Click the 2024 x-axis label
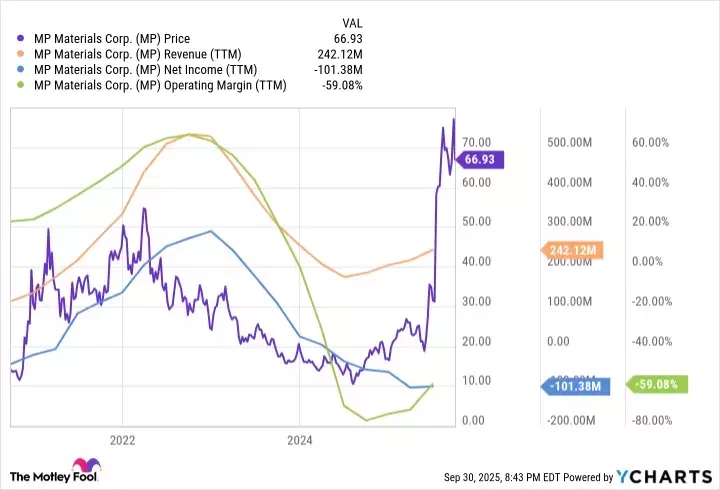The image size is (720, 490). 300,440
